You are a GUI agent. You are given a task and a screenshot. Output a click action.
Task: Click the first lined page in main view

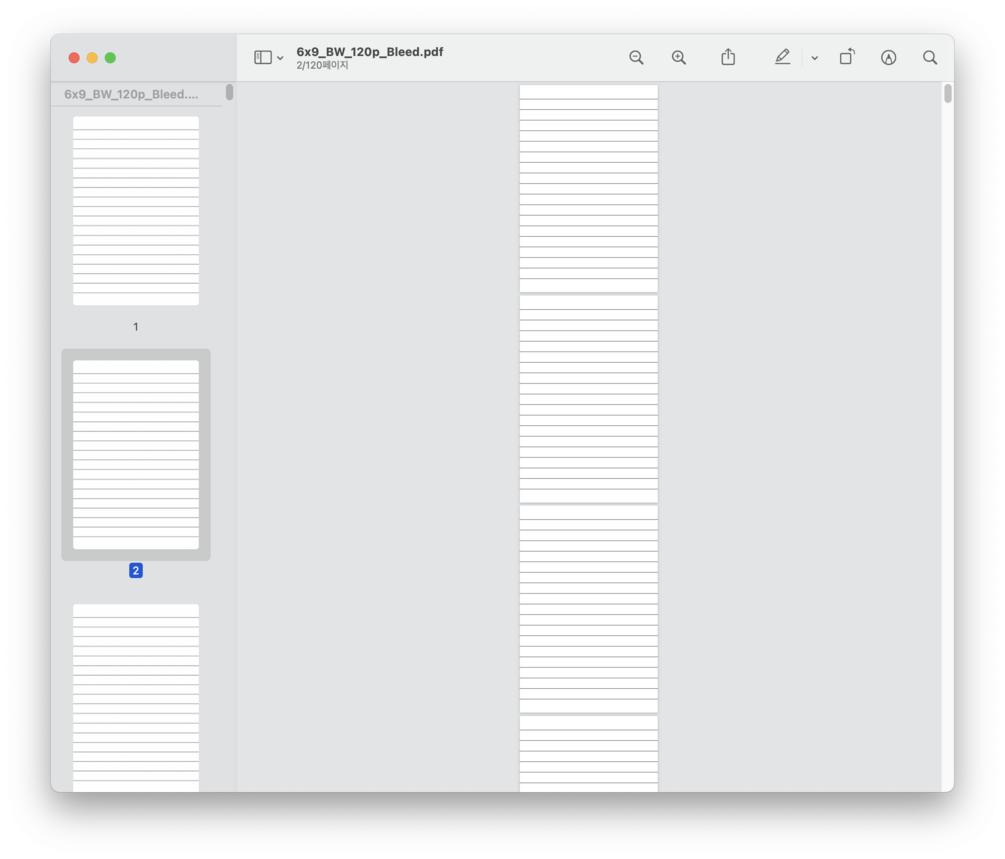click(x=588, y=188)
